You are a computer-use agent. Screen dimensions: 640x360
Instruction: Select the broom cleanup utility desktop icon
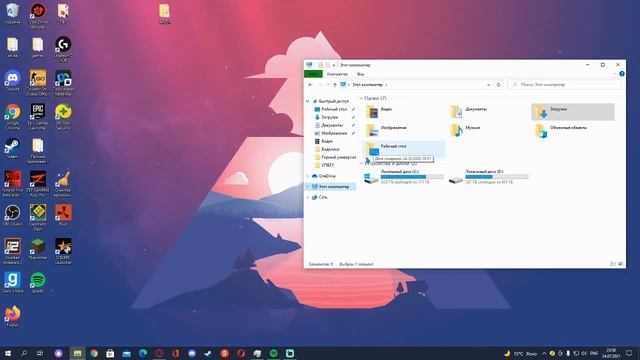click(63, 184)
